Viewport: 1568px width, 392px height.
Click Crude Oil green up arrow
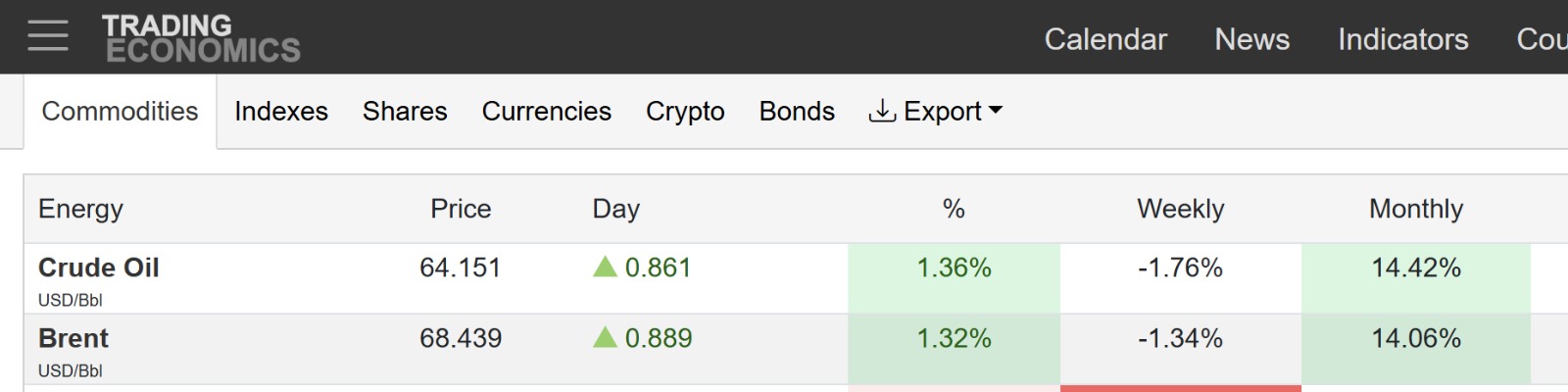point(605,267)
